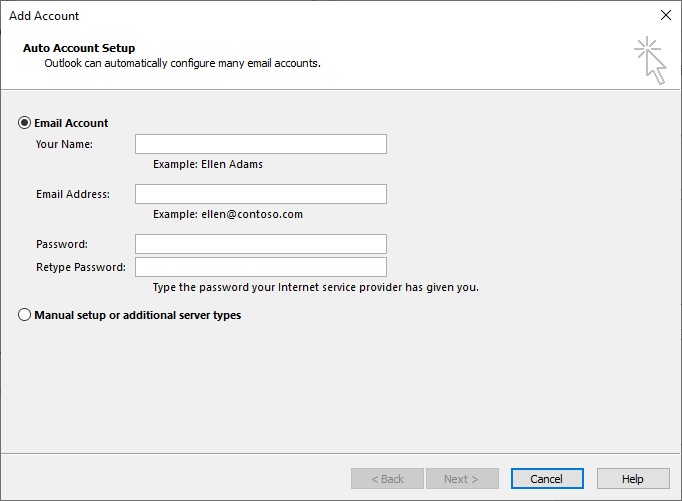Click the "Password:" label
This screenshot has height=501, width=682.
(x=62, y=244)
